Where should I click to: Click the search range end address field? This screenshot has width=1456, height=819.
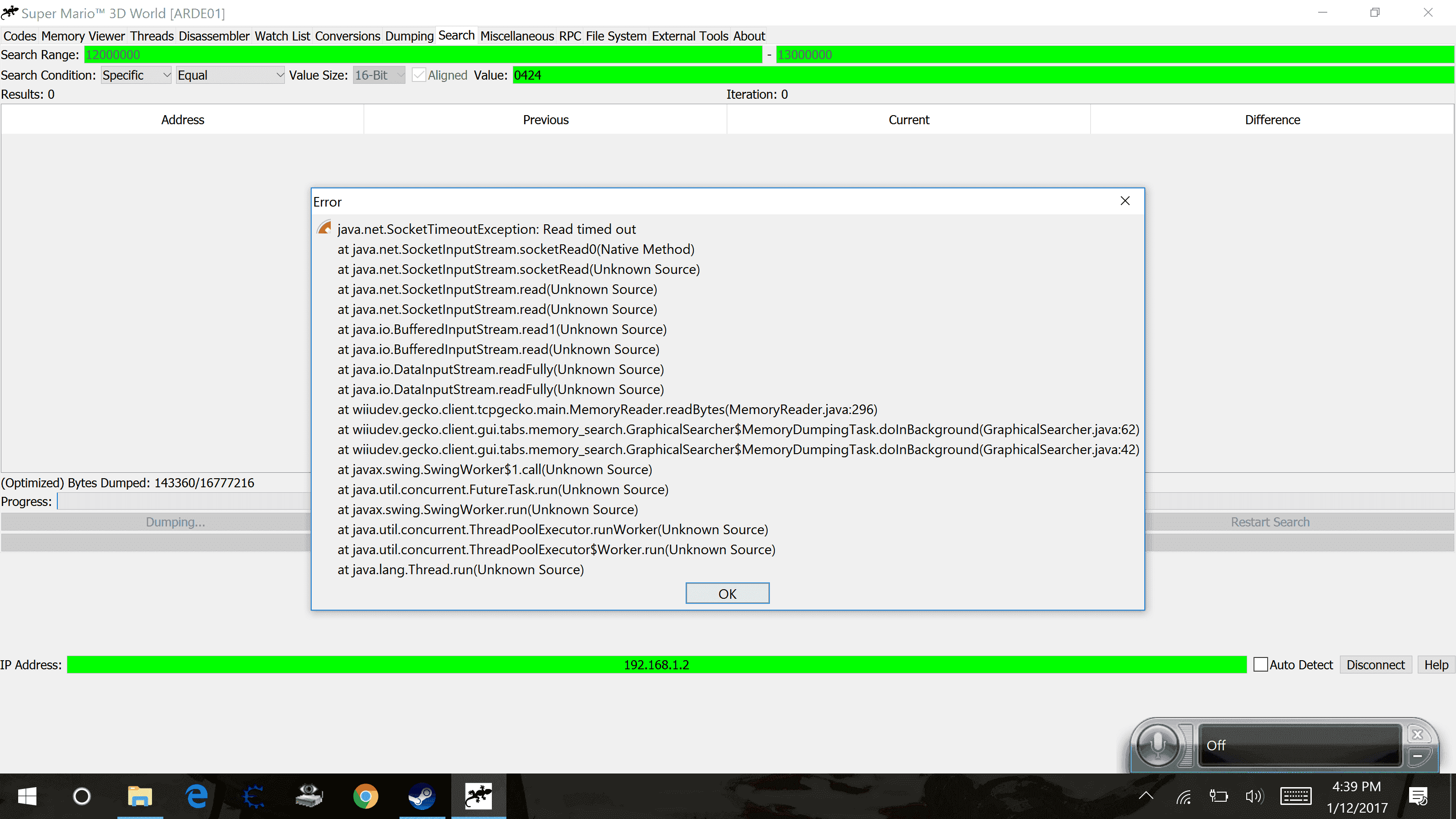click(1115, 55)
